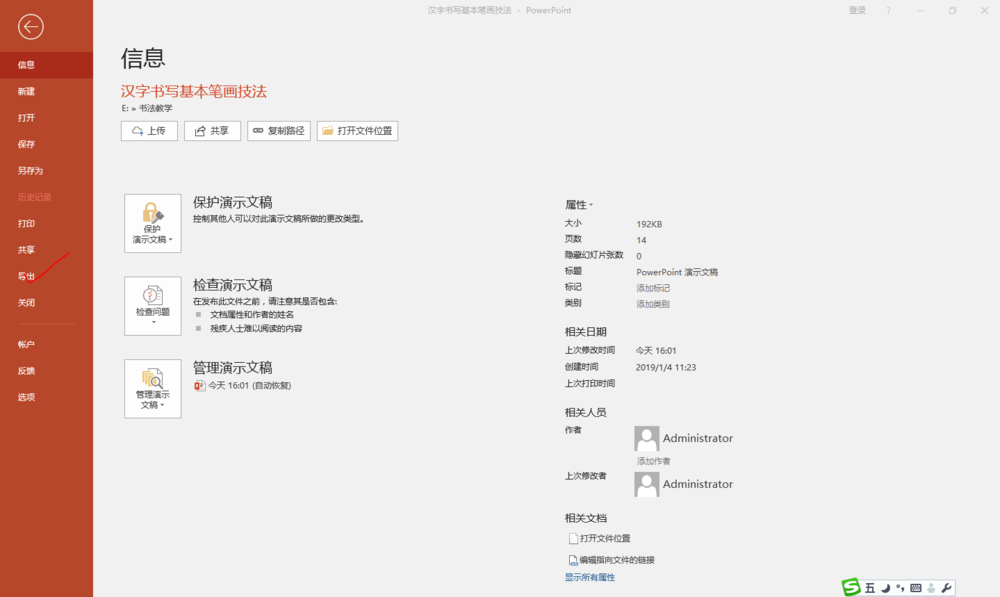Open the auto-recovered version 今天 16:01
1000x597 pixels.
(249, 385)
